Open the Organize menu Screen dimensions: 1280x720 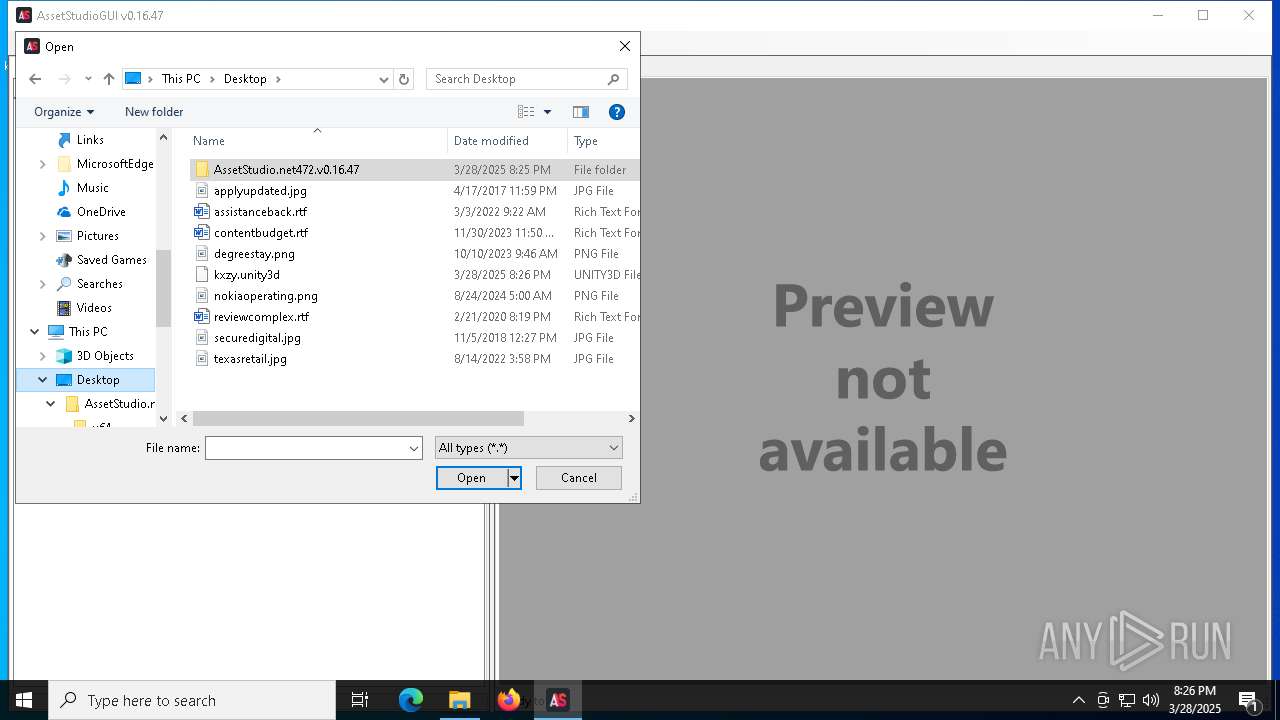click(64, 112)
